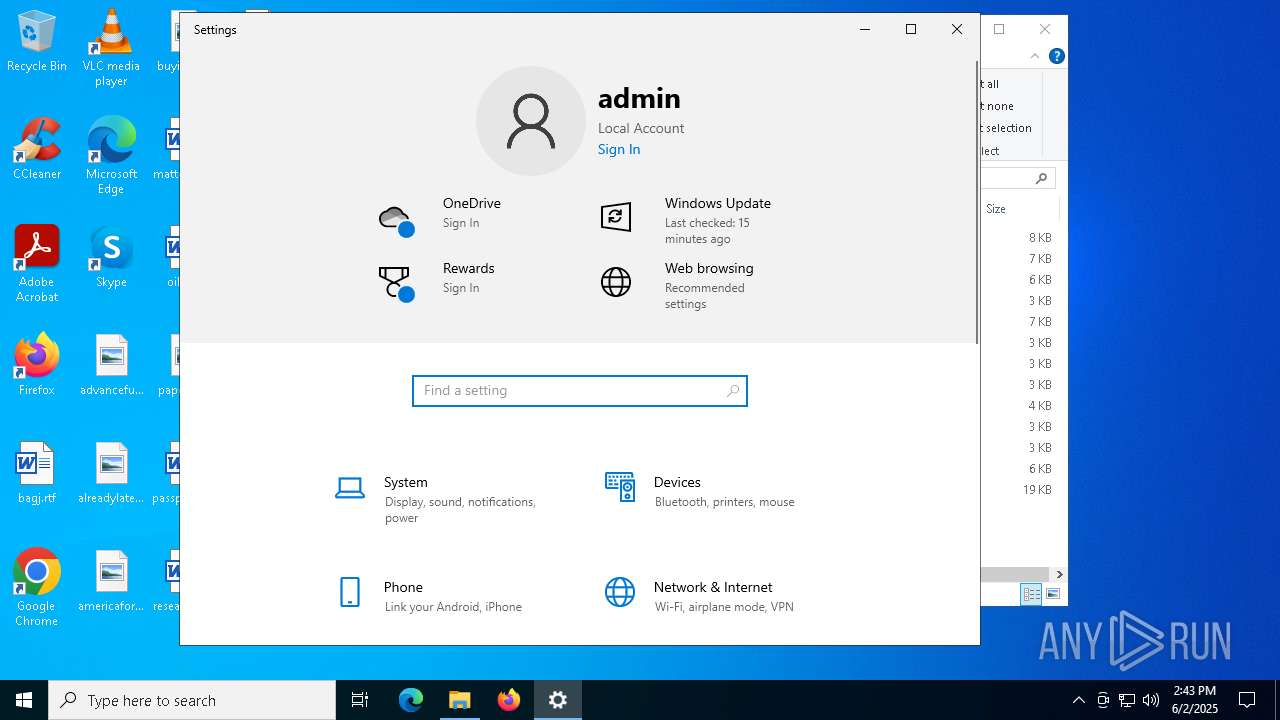Click the OneDrive Sign In text
The height and width of the screenshot is (720, 1280).
click(461, 223)
